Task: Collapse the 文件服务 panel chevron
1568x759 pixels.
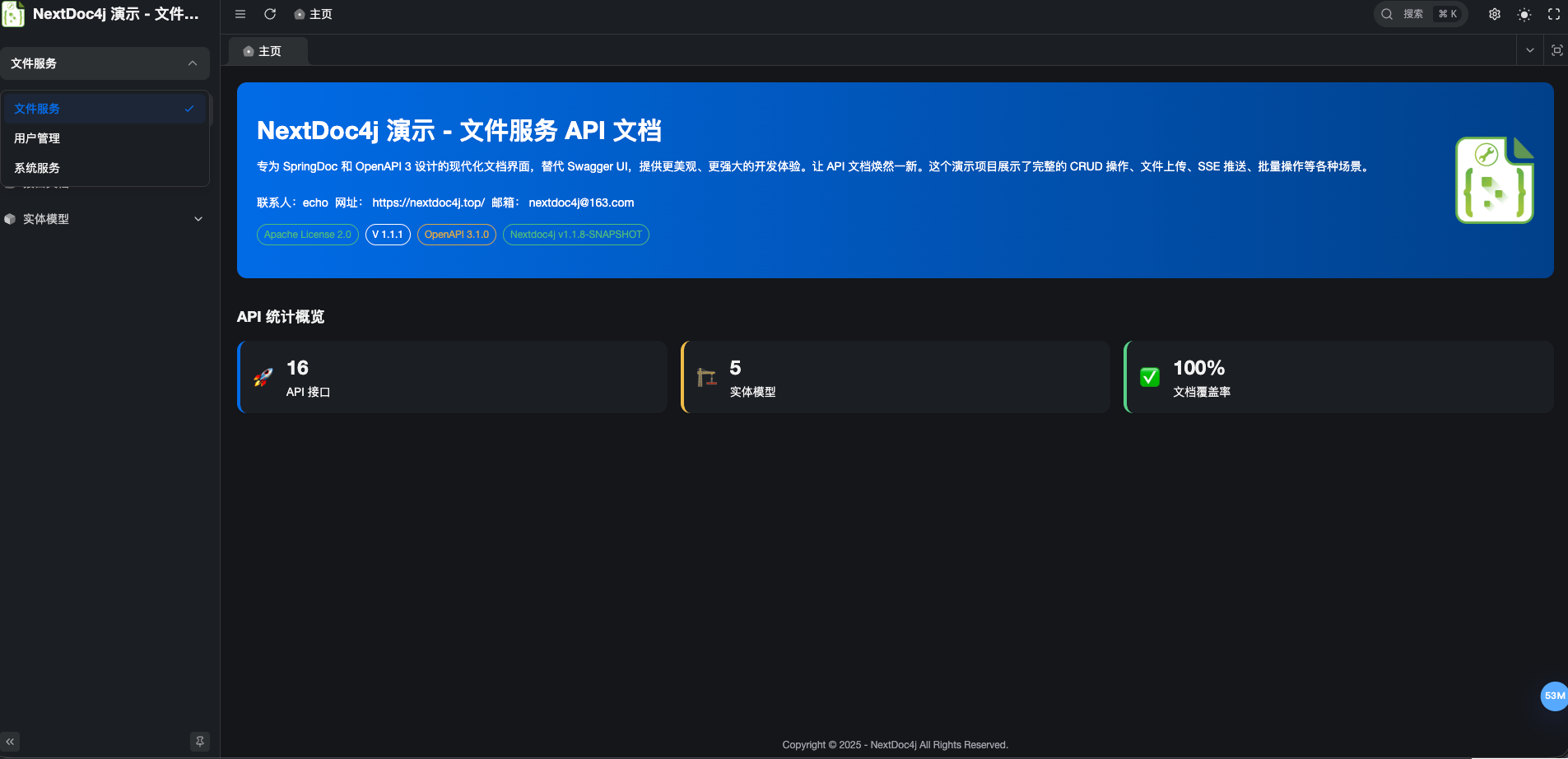Action: click(x=192, y=63)
